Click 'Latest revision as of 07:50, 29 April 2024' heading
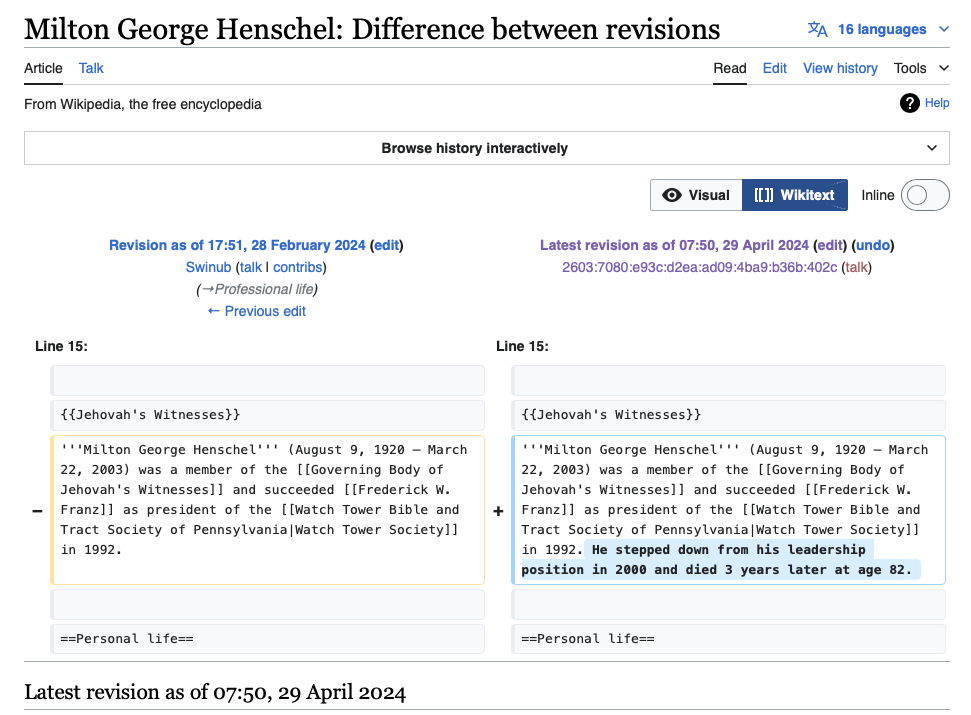971x715 pixels. coord(215,691)
